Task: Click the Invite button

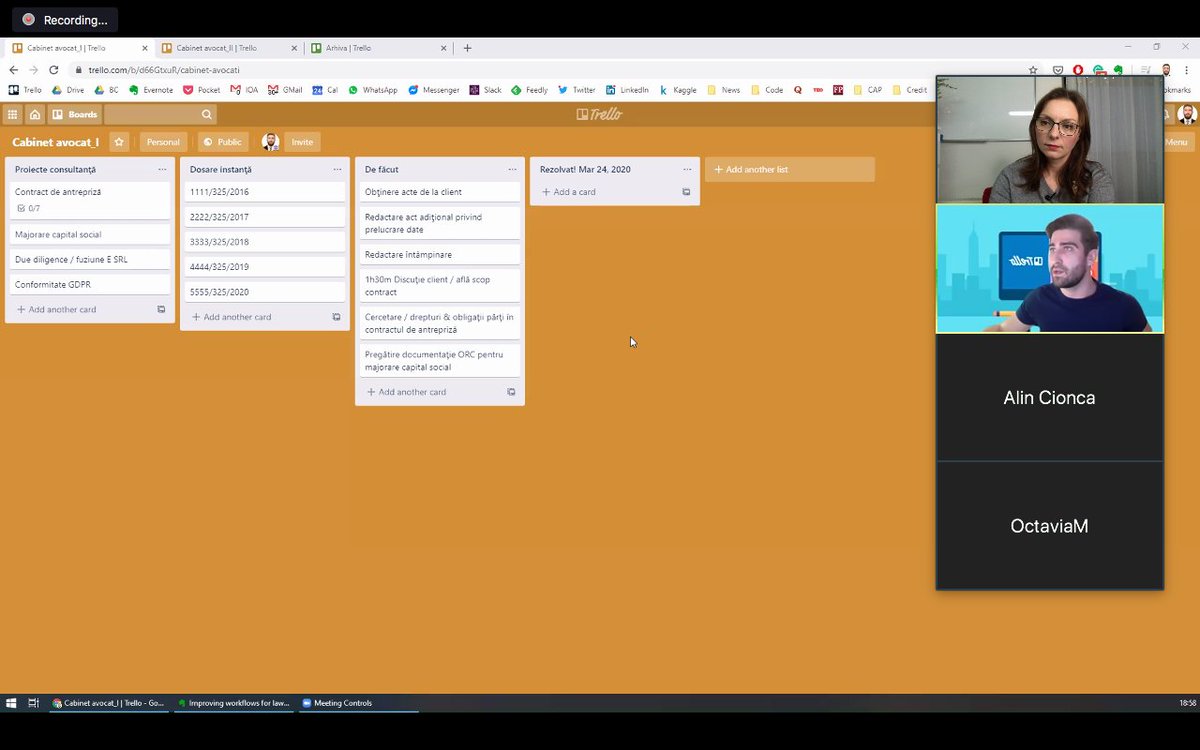Action: pyautogui.click(x=302, y=142)
